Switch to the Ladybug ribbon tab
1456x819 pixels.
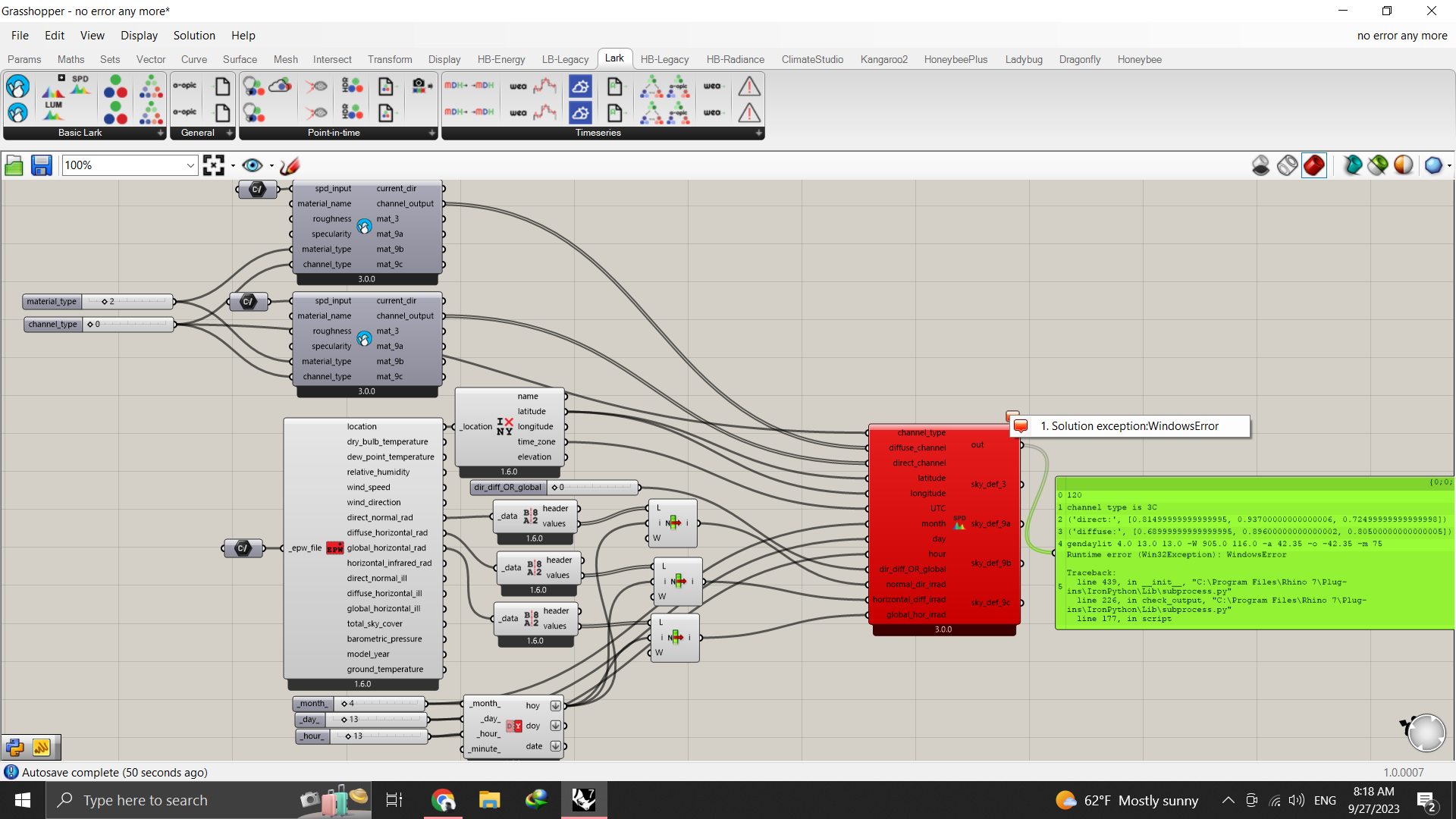(1024, 59)
